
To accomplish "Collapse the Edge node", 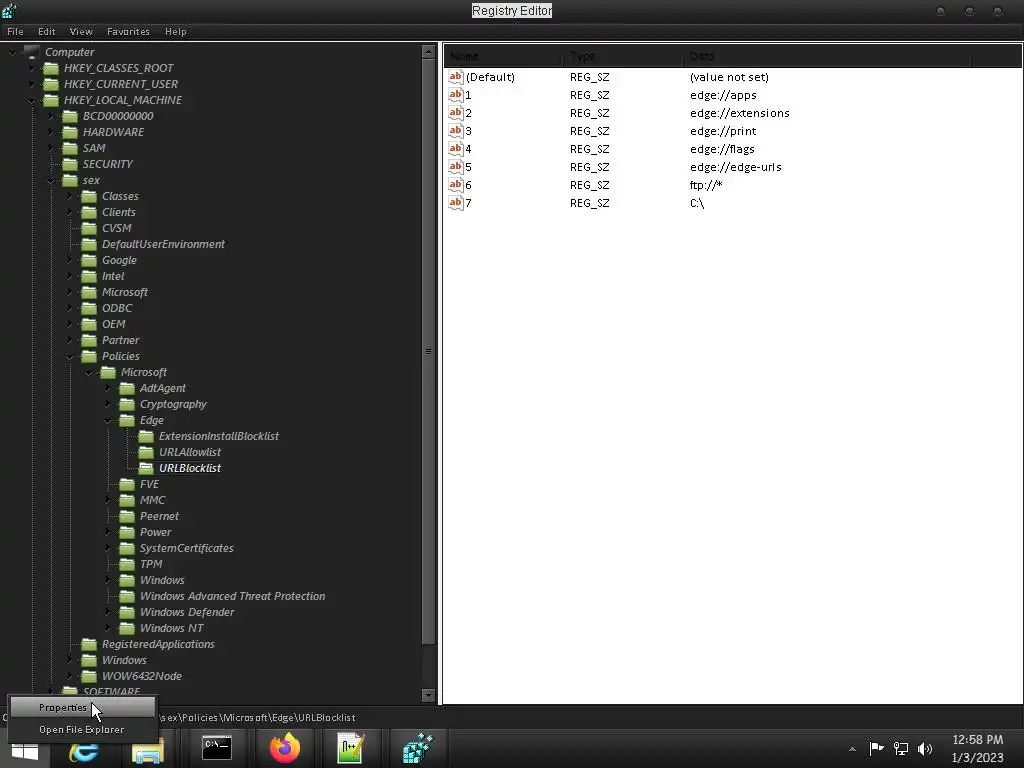I will 107,421.
